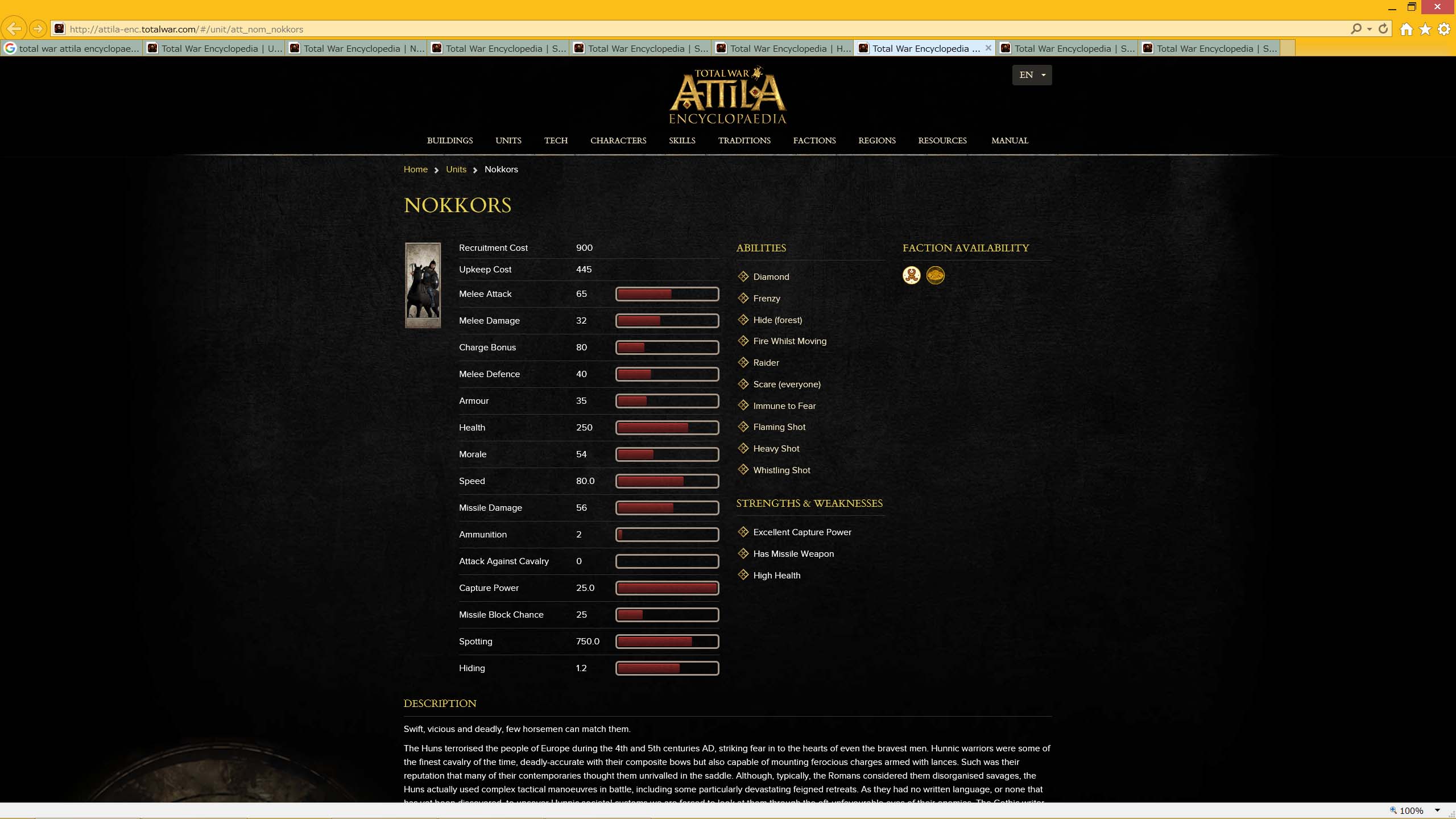Open the address bar search dropdown arrow
Screen dimensions: 1456x819
[x=1370, y=29]
